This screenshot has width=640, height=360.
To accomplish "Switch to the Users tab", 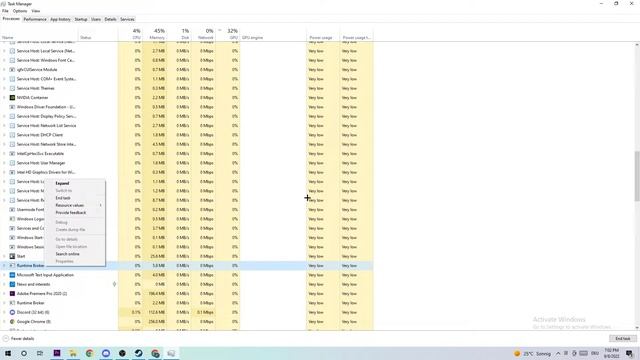I will click(x=96, y=19).
